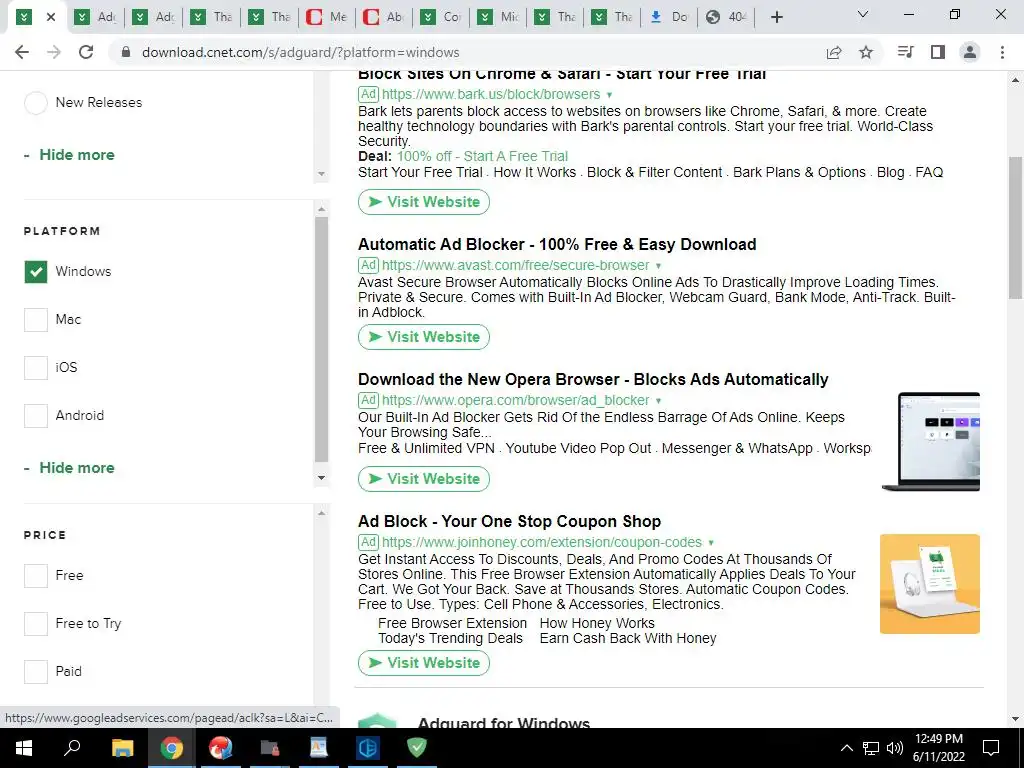Viewport: 1024px width, 768px height.
Task: Click the browser forward arrow
Action: click(54, 52)
